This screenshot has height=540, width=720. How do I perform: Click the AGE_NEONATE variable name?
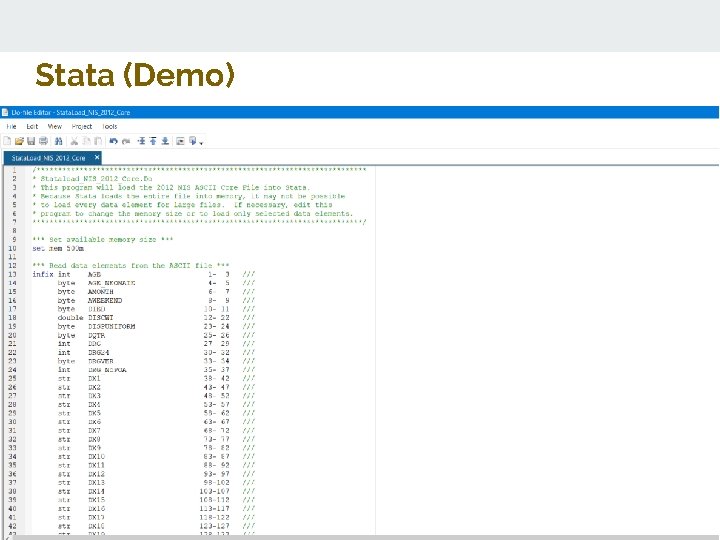(112, 283)
